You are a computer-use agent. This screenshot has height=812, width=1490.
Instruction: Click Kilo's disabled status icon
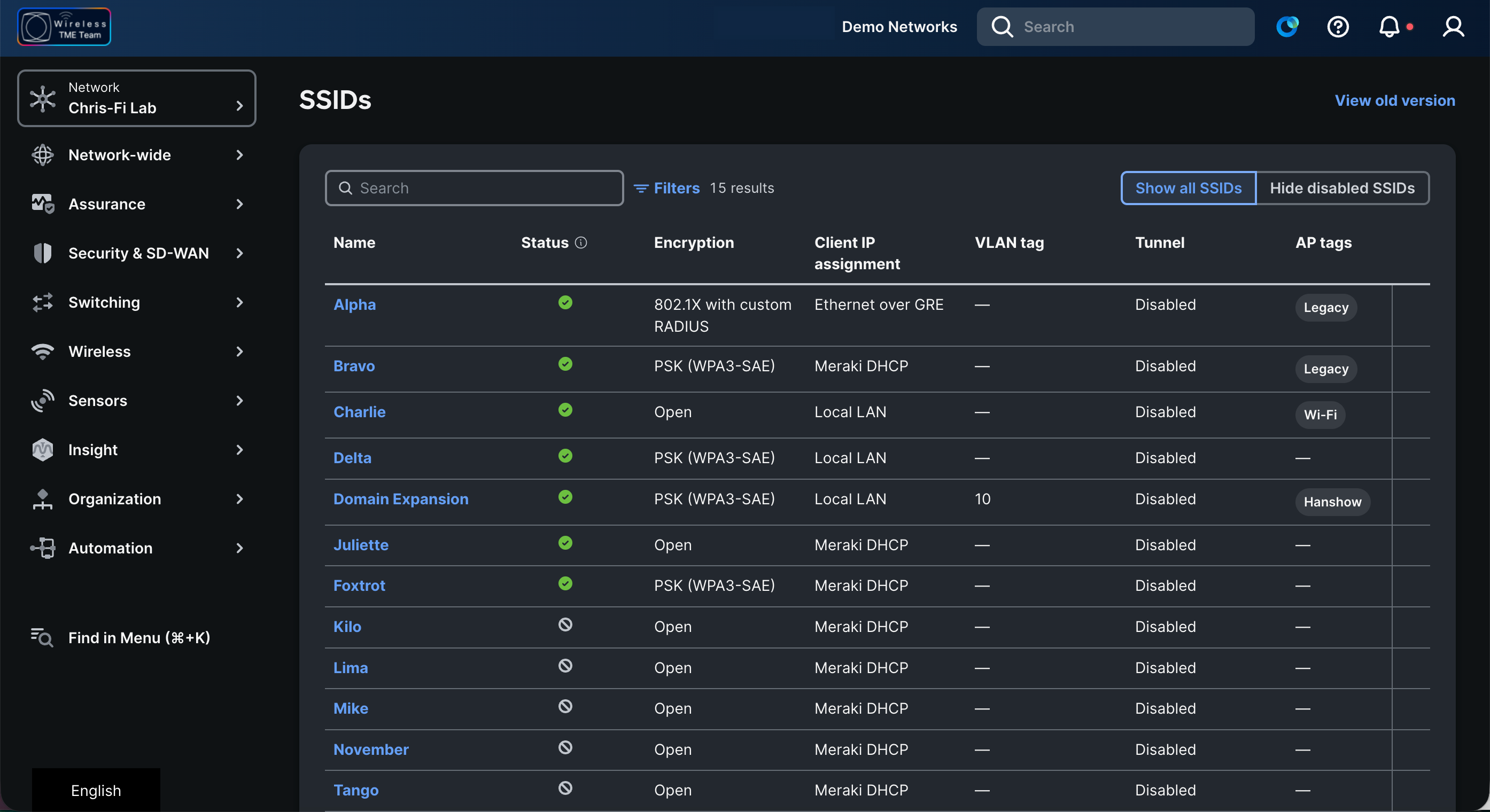(x=565, y=624)
